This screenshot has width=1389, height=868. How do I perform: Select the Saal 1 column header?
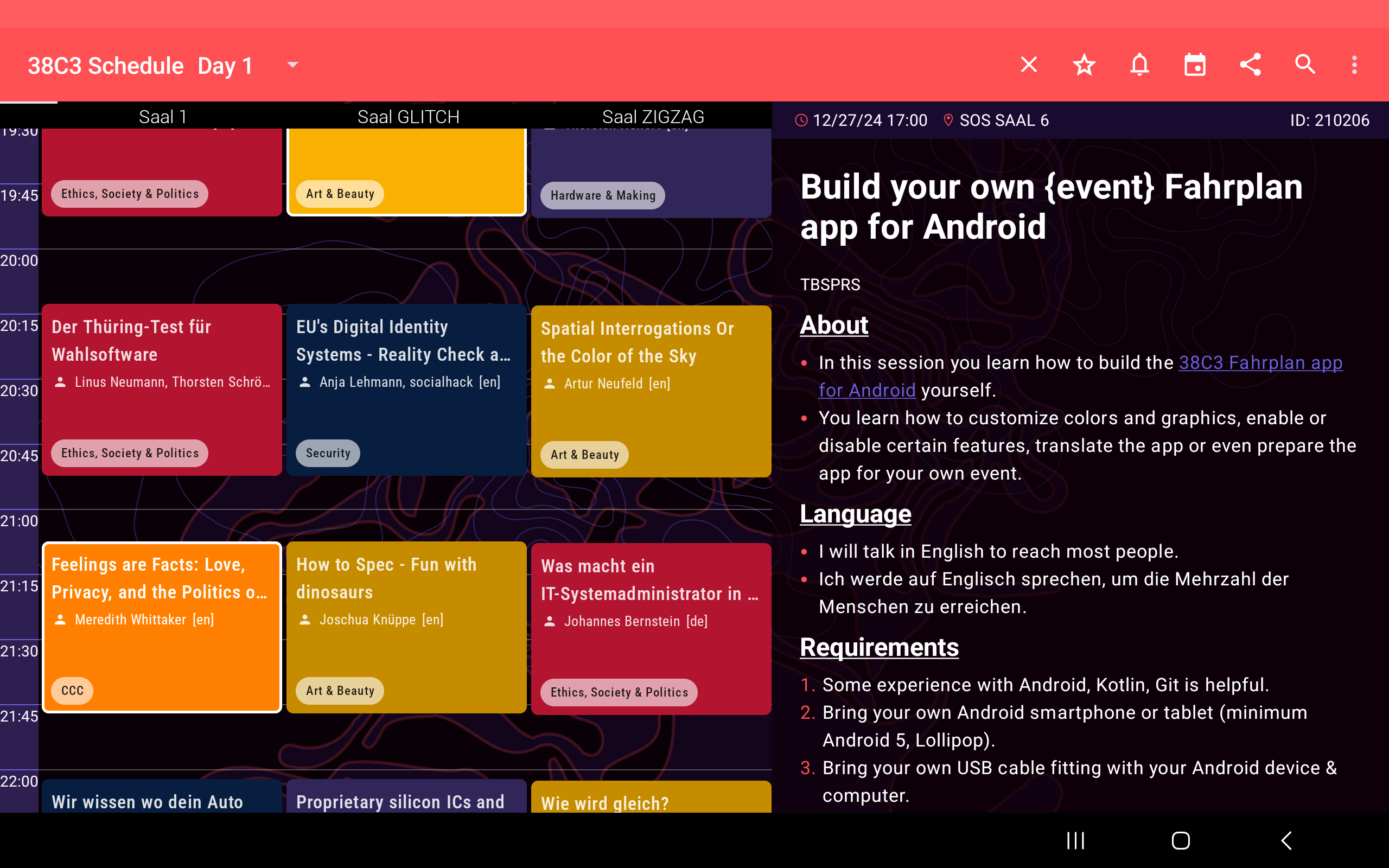162,117
